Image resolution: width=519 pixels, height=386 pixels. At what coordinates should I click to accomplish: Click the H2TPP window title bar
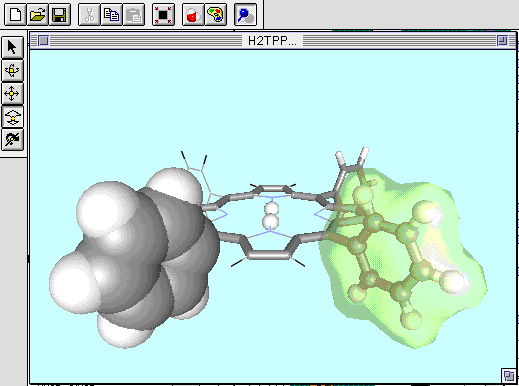click(x=272, y=41)
